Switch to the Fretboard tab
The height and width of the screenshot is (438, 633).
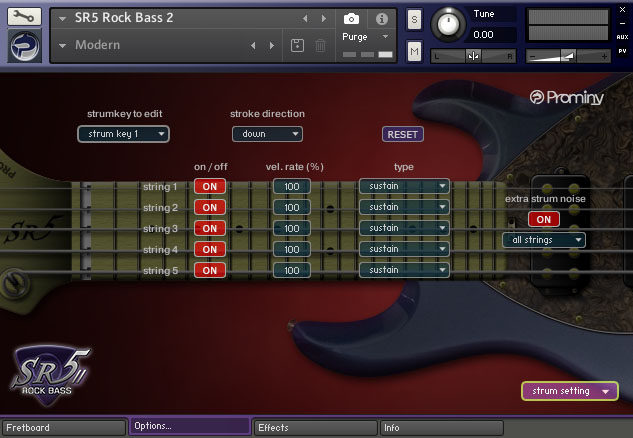pyautogui.click(x=63, y=427)
